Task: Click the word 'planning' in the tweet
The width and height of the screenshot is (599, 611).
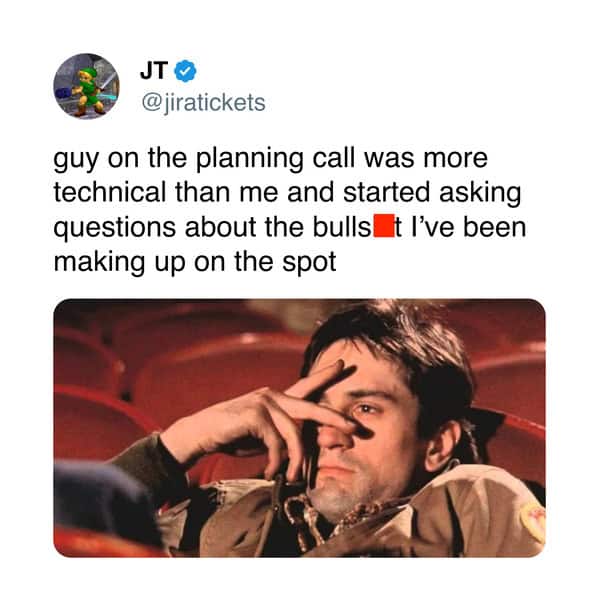Action: [x=250, y=159]
